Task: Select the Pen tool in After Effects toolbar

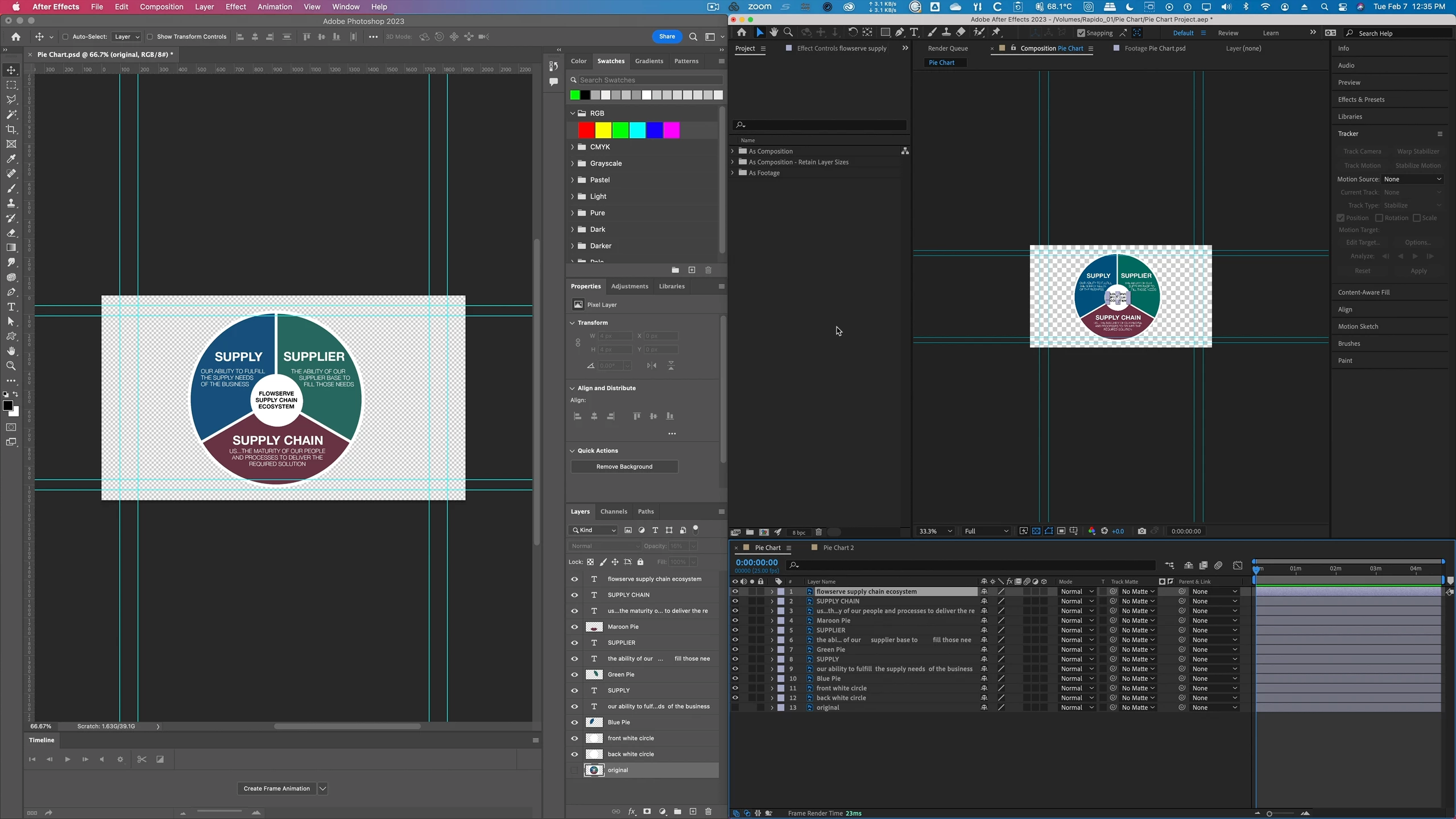Action: coord(900,32)
